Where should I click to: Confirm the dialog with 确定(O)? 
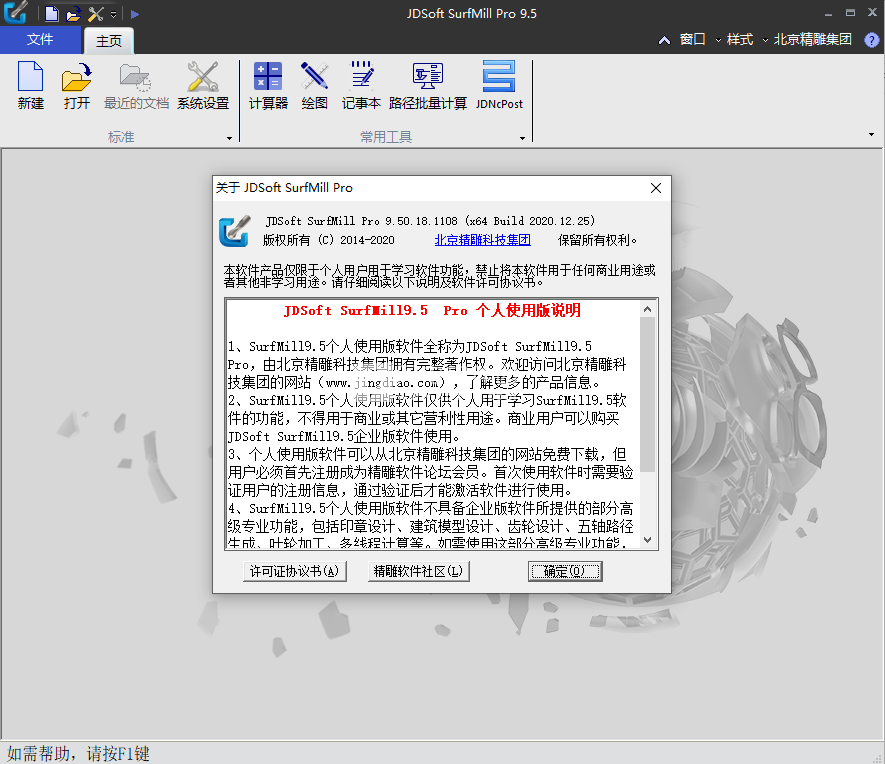click(565, 572)
